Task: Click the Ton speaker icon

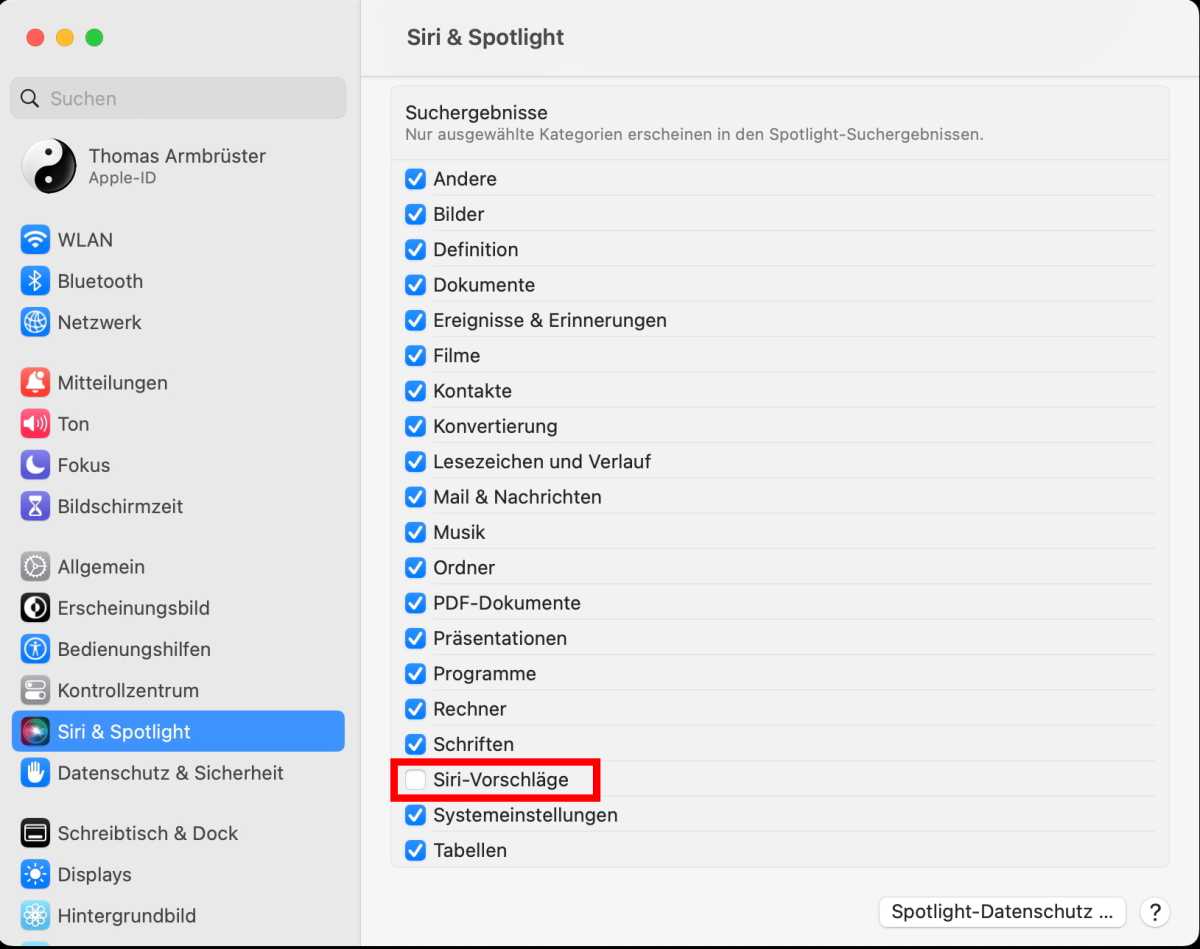Action: 35,423
